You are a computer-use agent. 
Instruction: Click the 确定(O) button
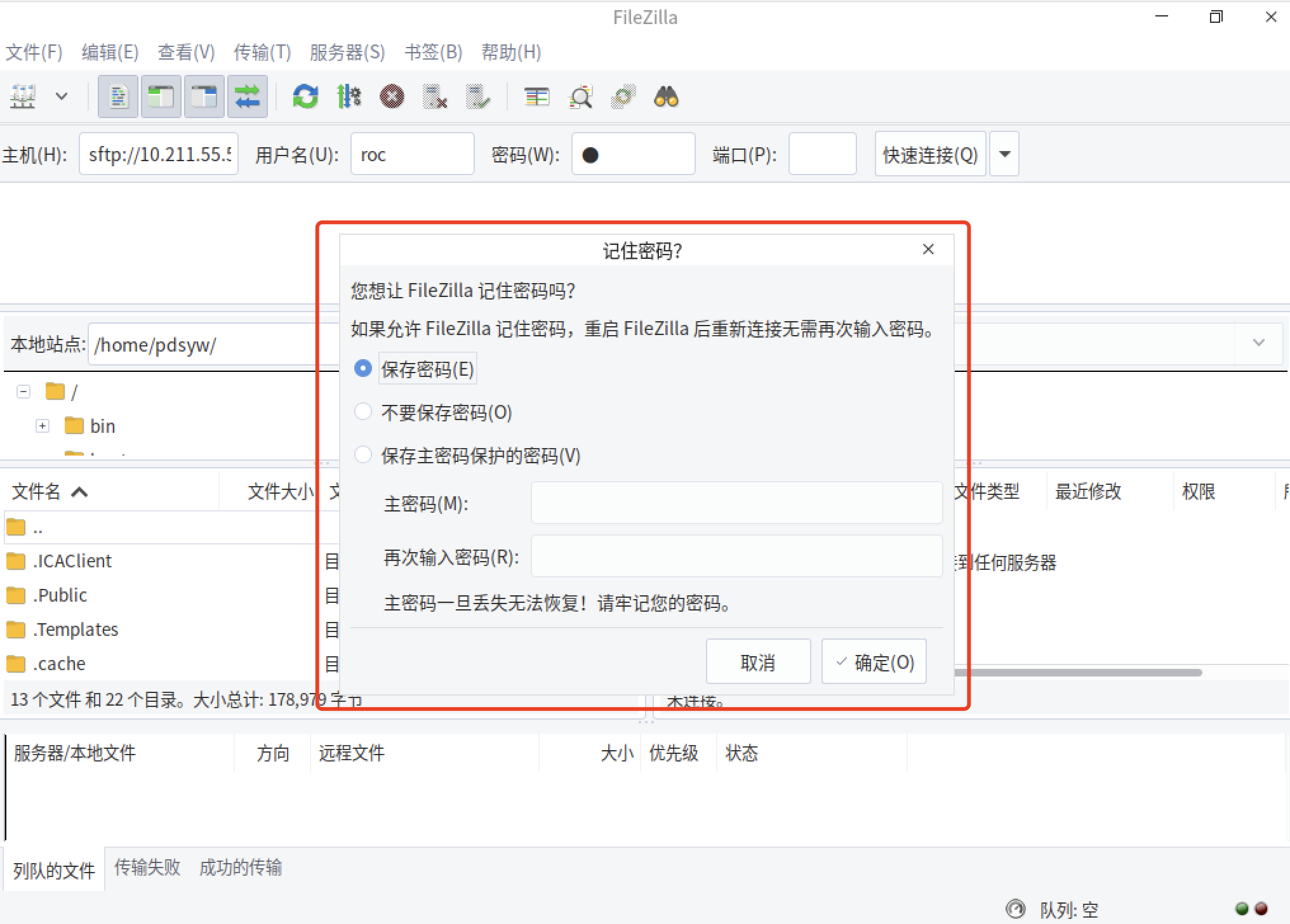pos(874,662)
